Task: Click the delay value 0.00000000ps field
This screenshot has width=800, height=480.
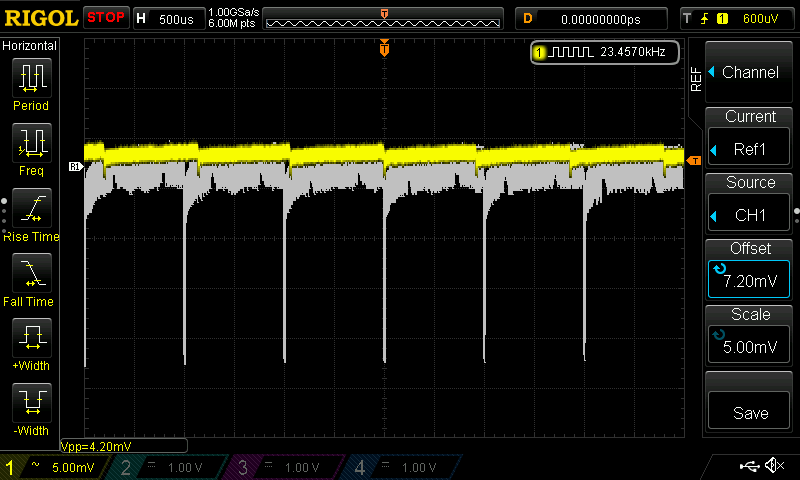Action: pos(601,19)
